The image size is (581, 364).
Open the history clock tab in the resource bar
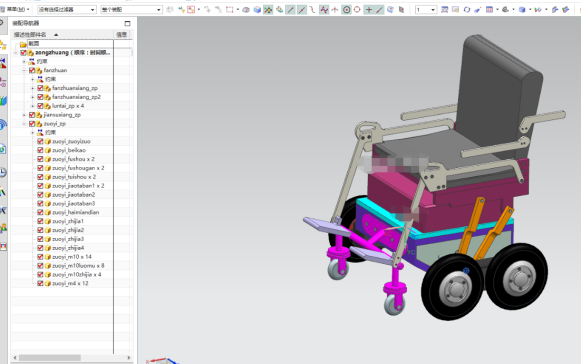point(3,172)
